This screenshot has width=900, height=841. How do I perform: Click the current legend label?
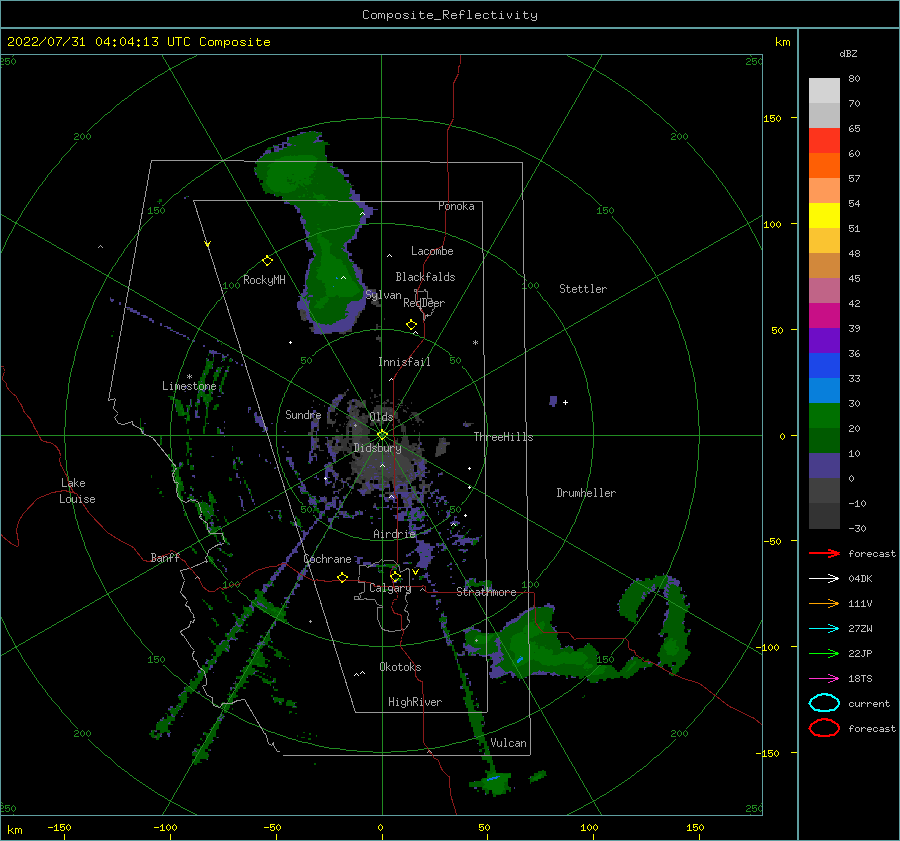point(869,703)
